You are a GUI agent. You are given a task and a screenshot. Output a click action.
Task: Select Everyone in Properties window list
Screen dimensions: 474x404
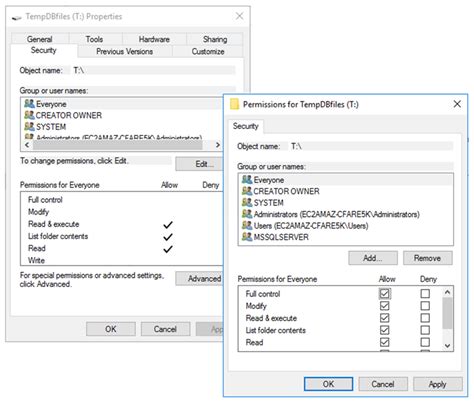coord(122,104)
